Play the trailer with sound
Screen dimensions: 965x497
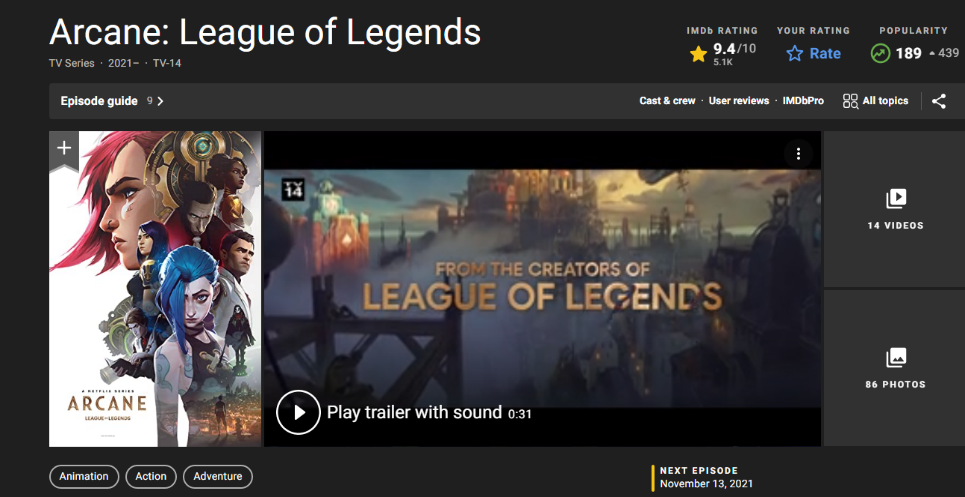(298, 412)
